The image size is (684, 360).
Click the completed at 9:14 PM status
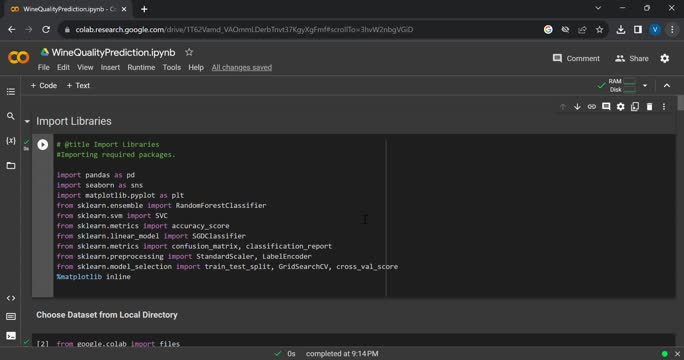coord(342,354)
